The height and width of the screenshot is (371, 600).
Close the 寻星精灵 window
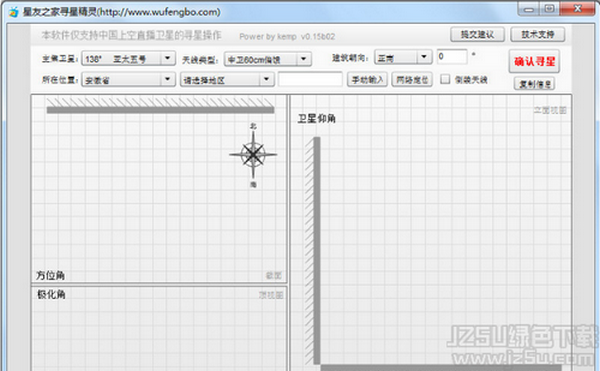[577, 9]
